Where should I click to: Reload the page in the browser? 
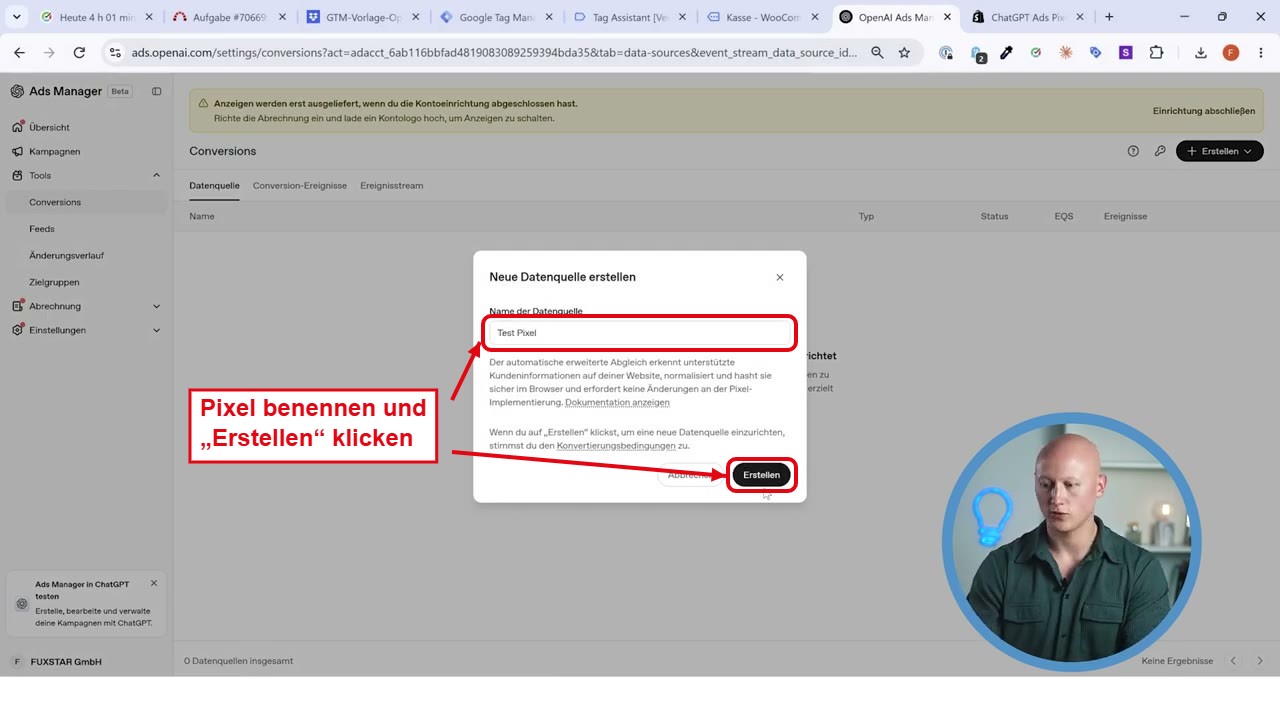tap(79, 53)
